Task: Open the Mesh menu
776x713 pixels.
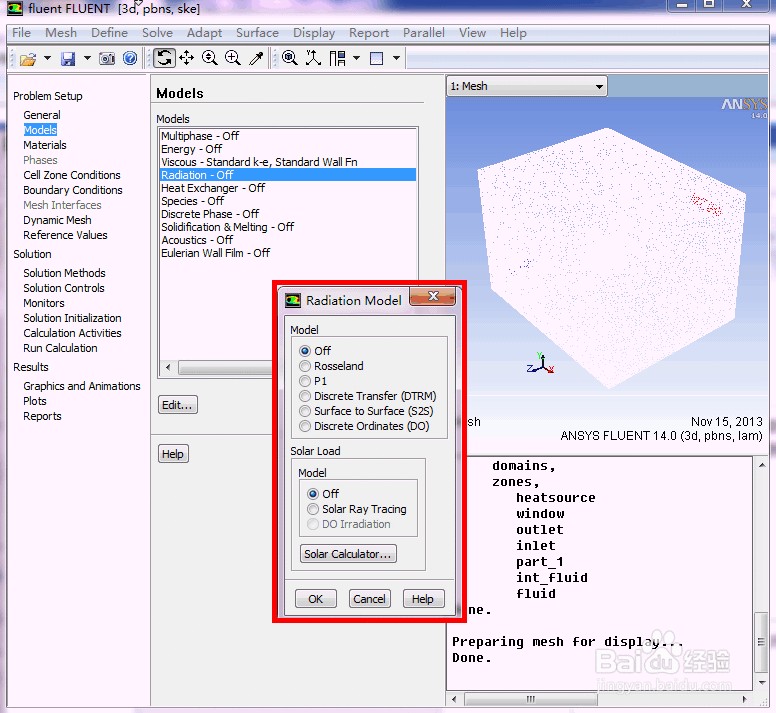Action: [x=61, y=33]
